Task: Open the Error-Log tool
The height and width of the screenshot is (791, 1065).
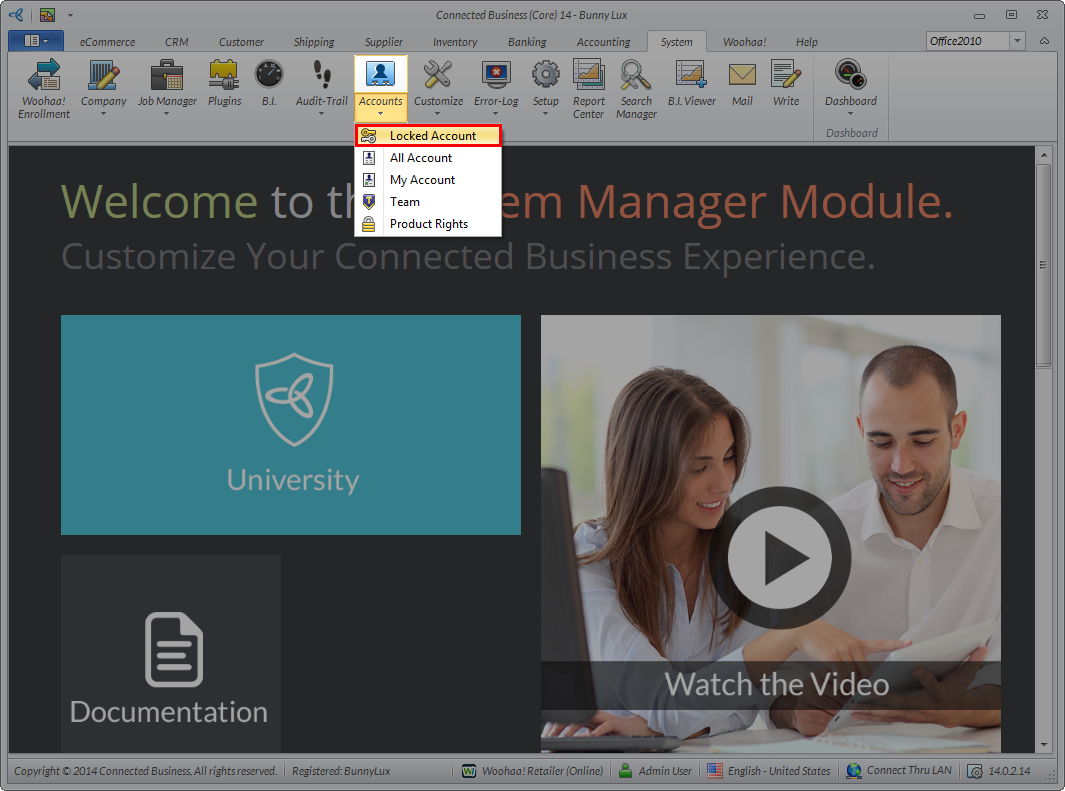Action: [496, 88]
